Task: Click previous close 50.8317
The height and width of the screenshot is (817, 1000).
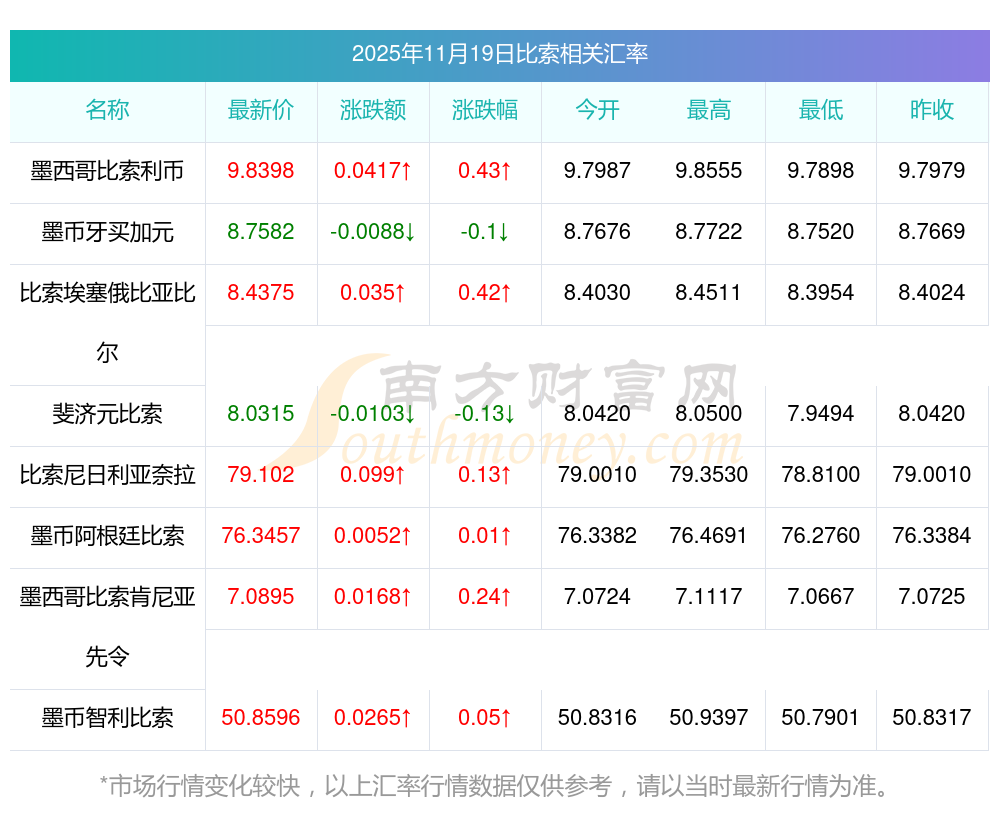Action: [x=932, y=718]
